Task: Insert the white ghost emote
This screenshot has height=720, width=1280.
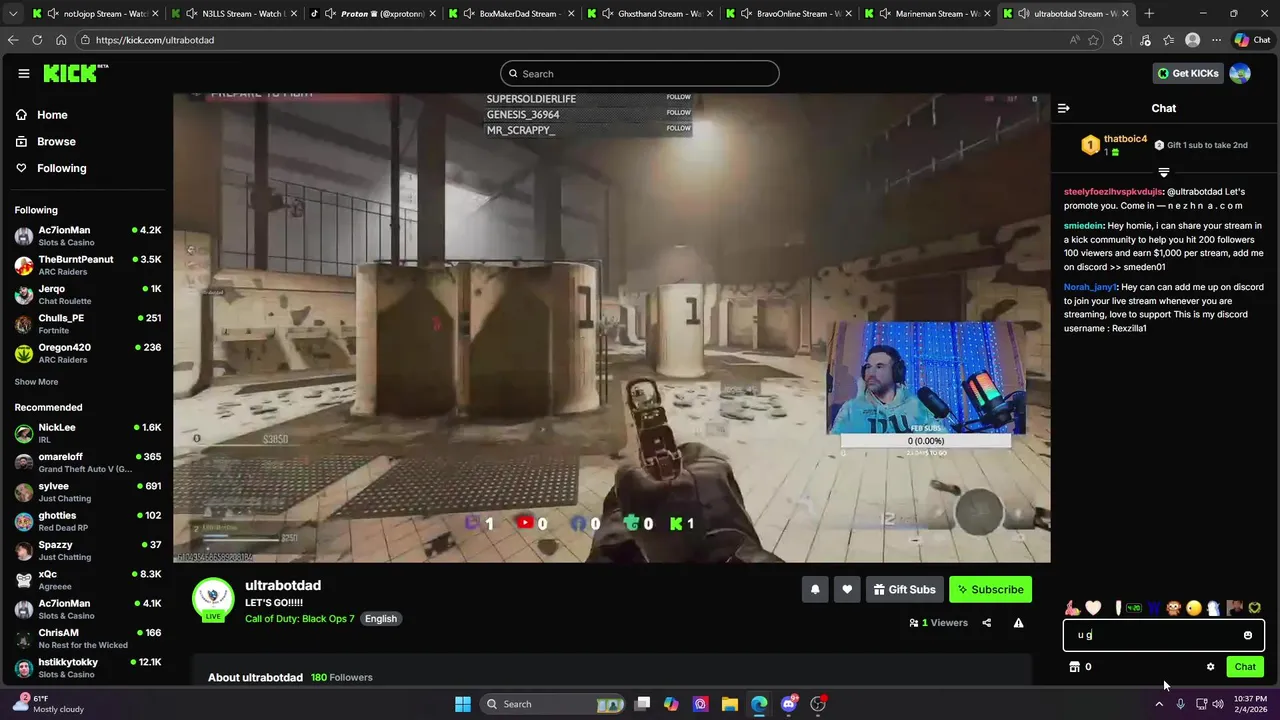Action: (x=1214, y=608)
